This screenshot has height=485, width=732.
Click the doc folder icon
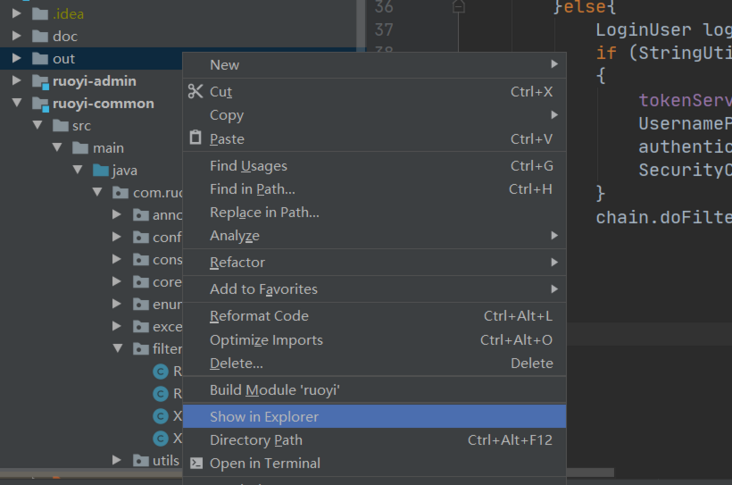tap(40, 37)
